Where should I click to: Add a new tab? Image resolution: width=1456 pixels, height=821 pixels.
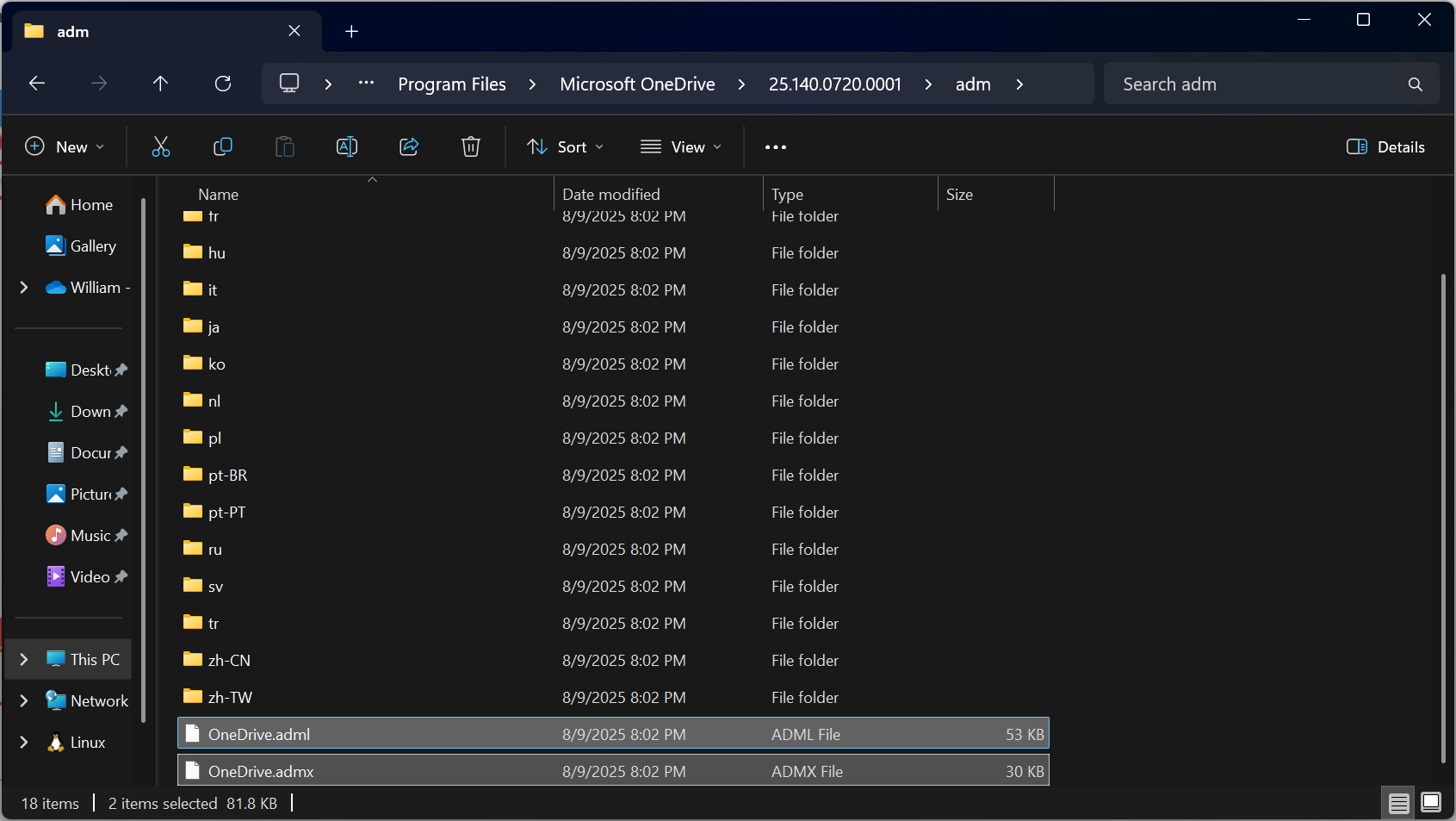[351, 32]
